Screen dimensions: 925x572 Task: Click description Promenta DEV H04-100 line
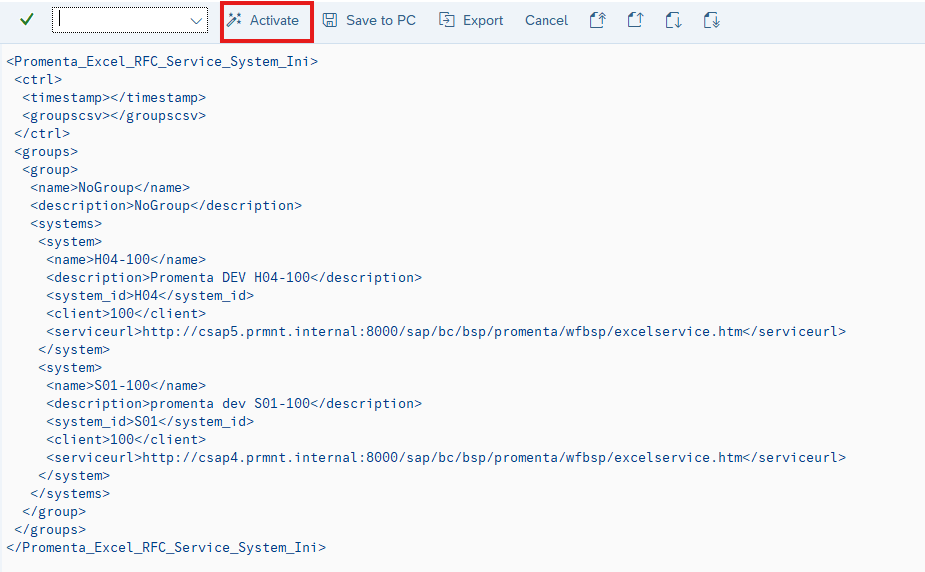(x=234, y=277)
